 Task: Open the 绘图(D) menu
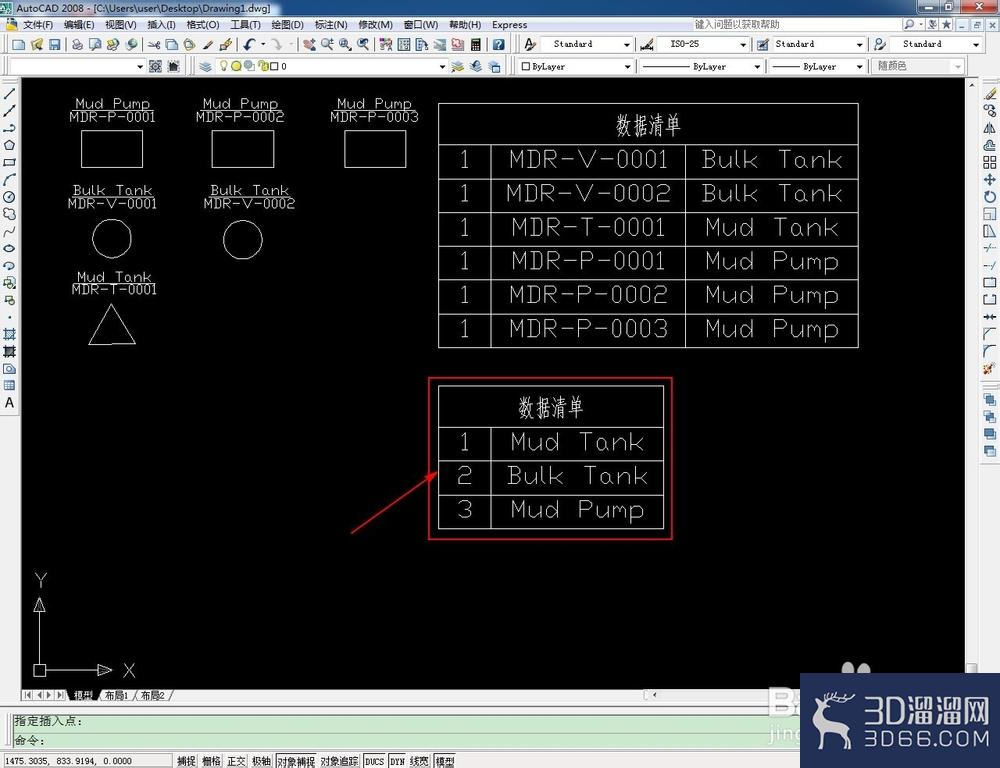(x=288, y=25)
